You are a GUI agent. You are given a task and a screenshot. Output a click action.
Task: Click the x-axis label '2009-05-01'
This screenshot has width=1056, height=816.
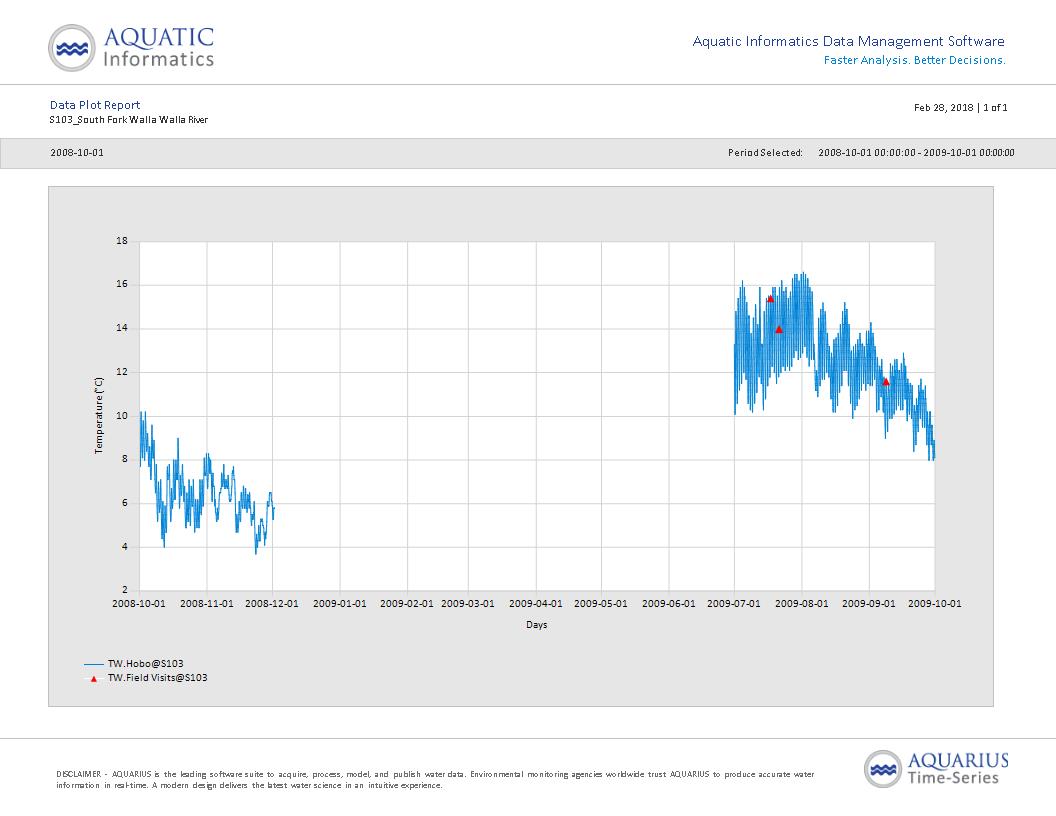(x=601, y=604)
